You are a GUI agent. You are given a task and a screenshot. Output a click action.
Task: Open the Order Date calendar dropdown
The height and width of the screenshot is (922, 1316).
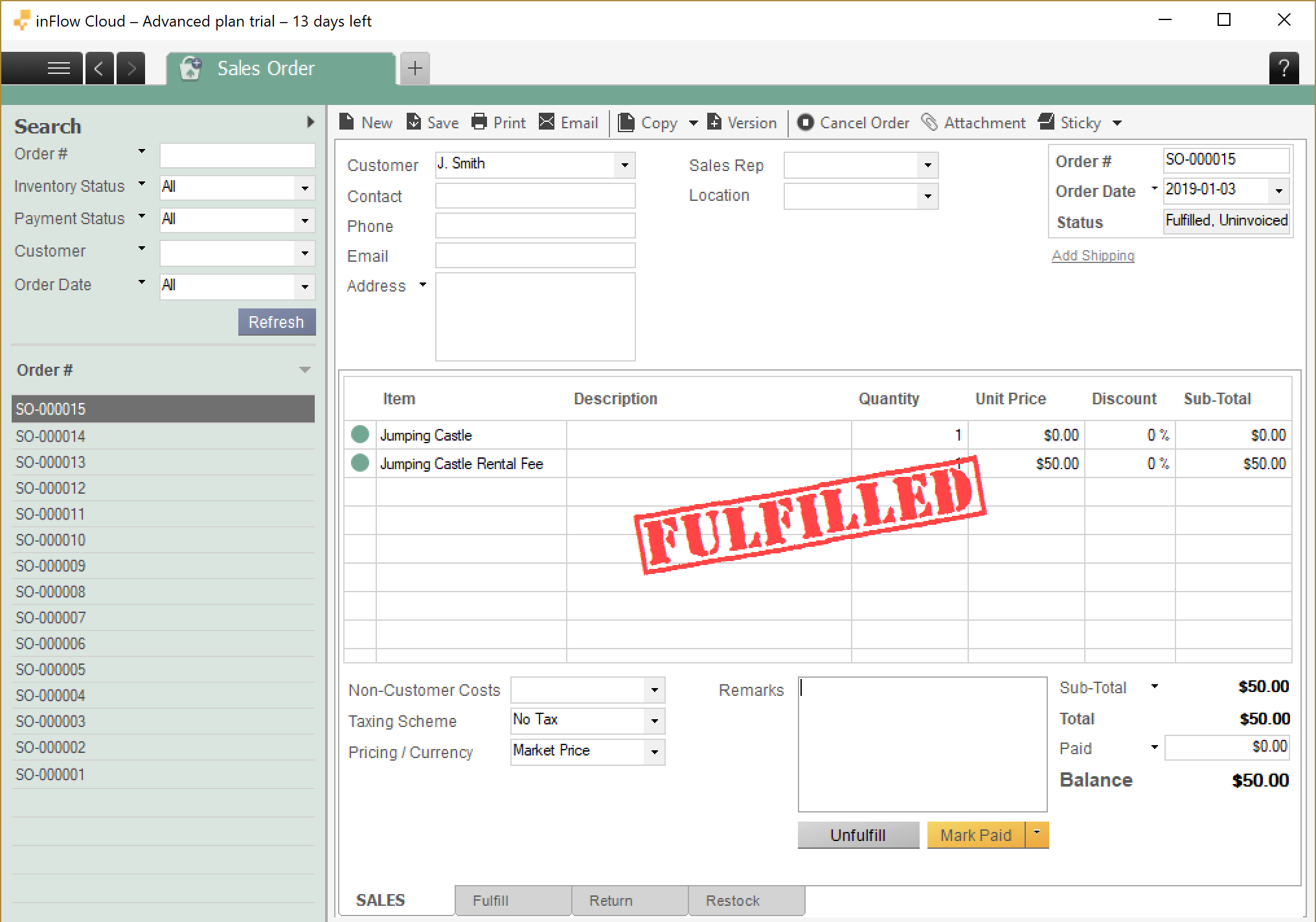click(1278, 190)
